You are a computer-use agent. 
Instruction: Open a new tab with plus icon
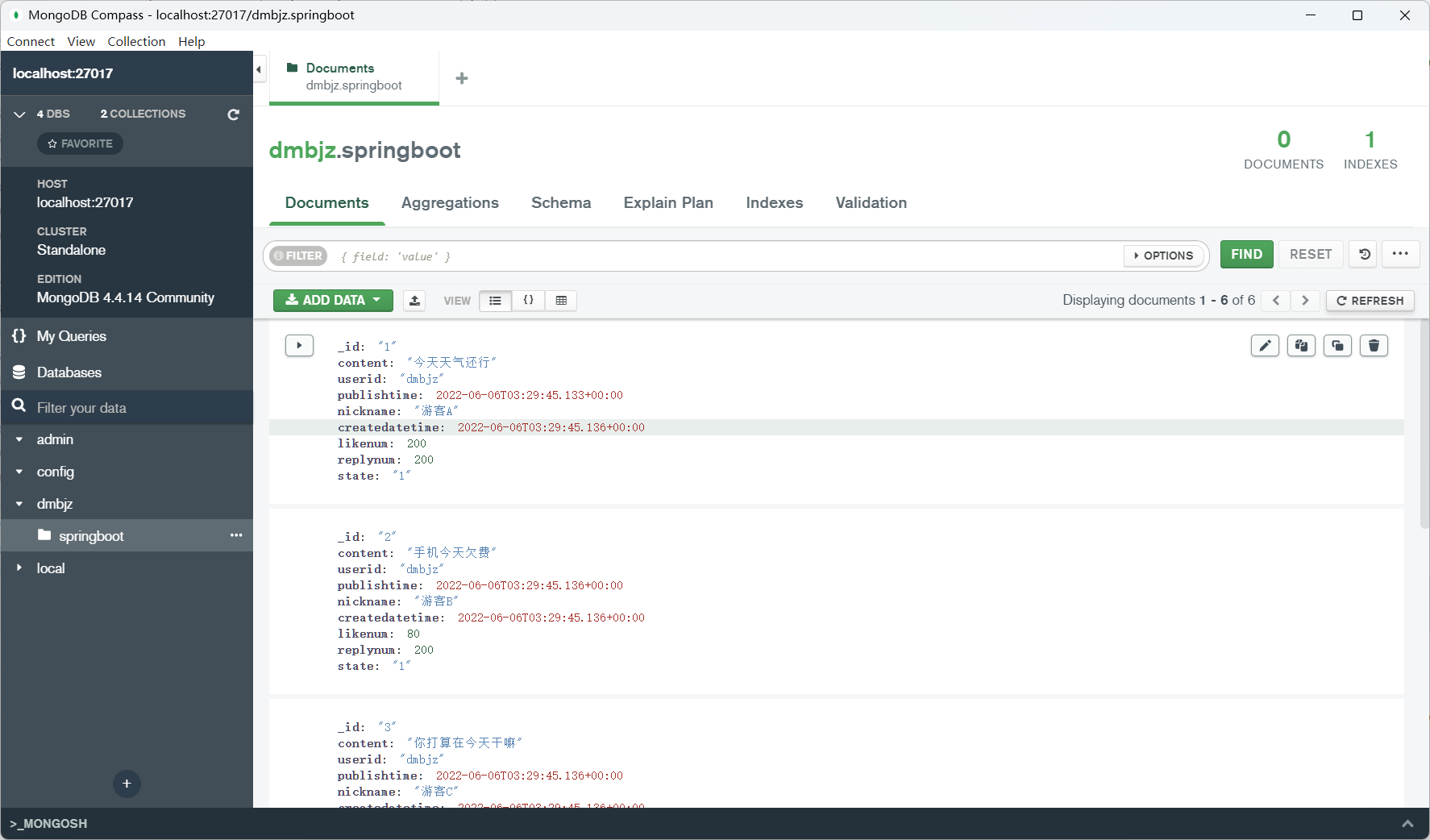coord(462,78)
